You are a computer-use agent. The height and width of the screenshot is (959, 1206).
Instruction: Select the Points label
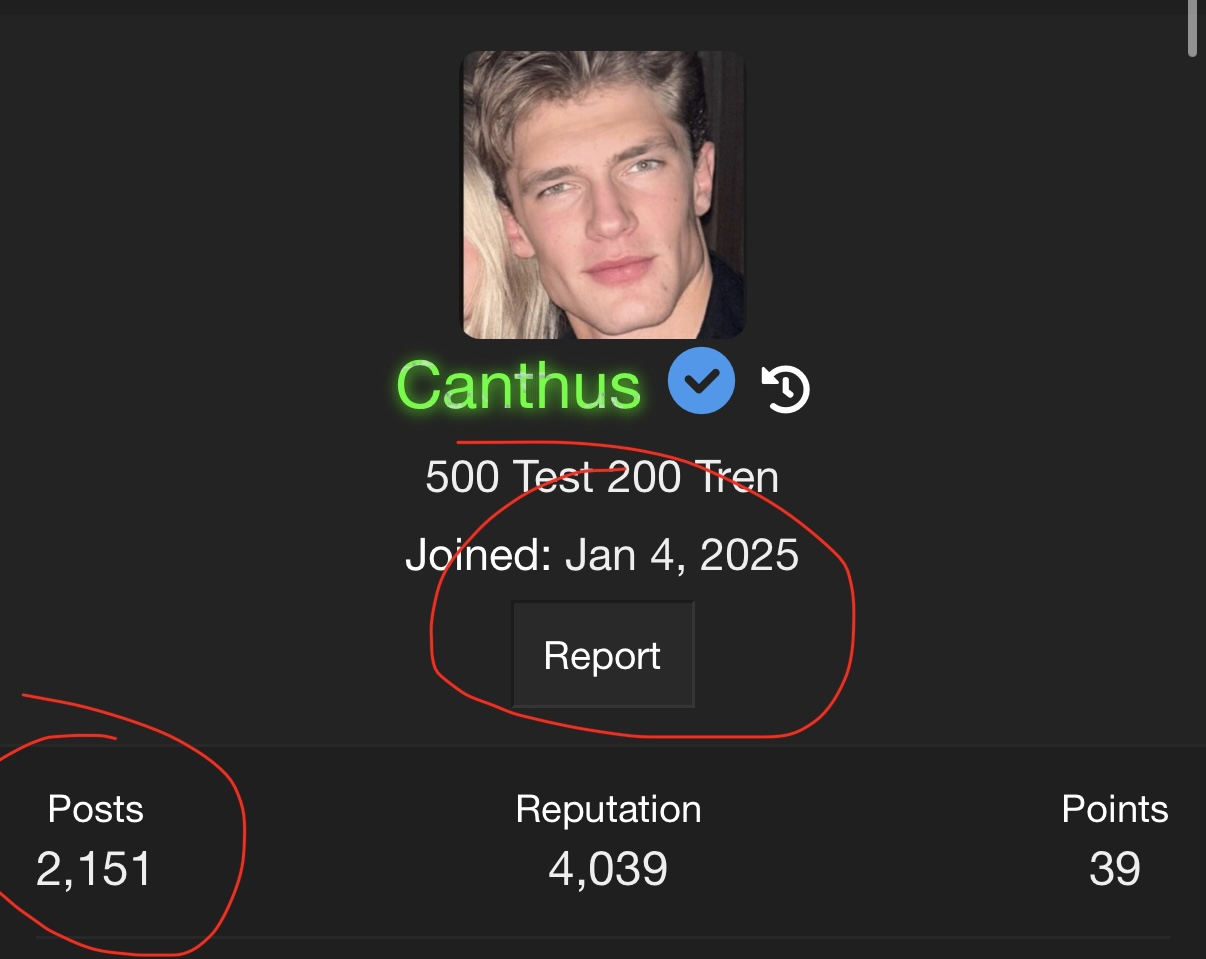[x=1114, y=809]
